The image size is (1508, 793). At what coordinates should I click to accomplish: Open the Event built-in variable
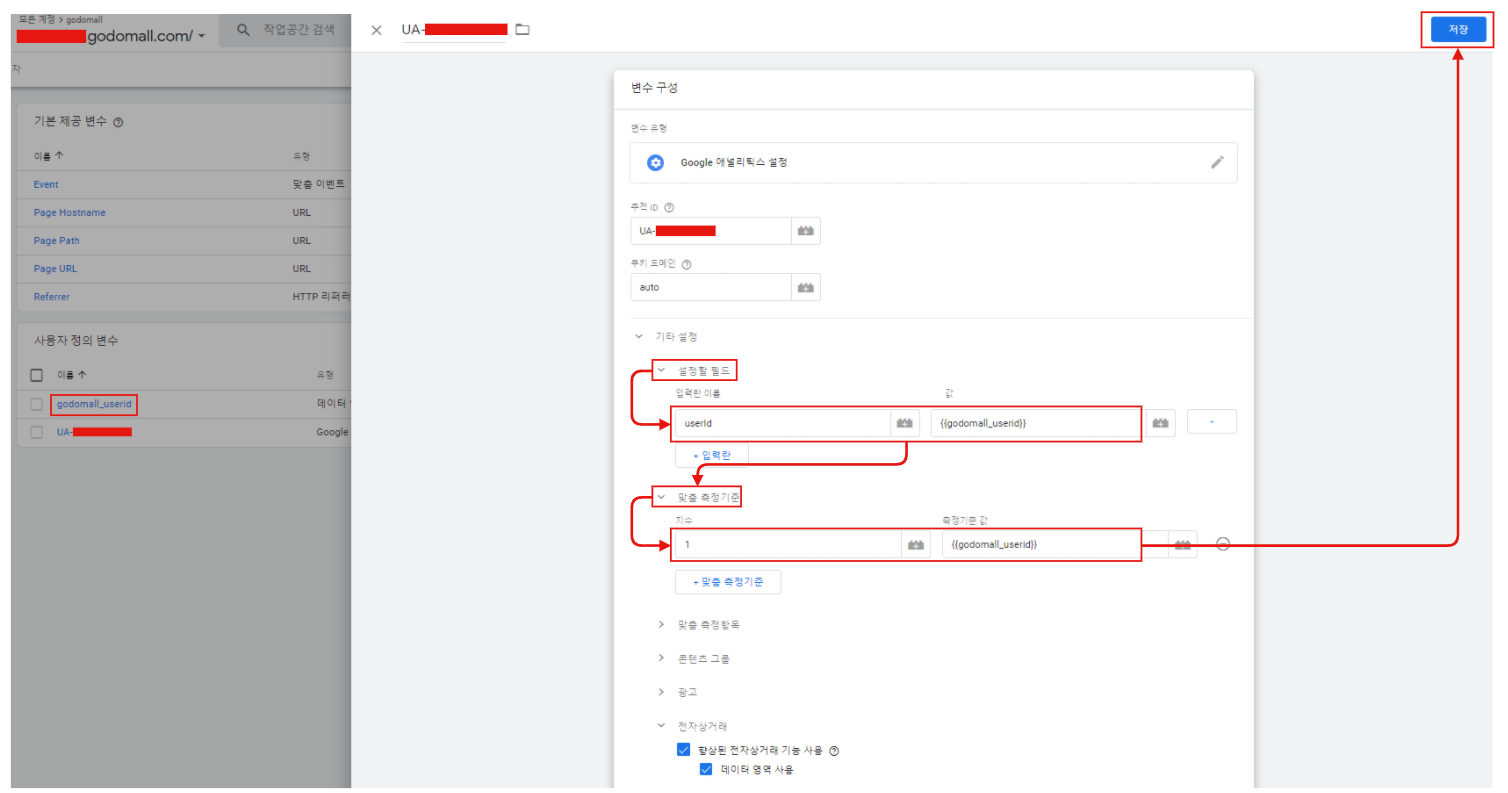(x=46, y=184)
